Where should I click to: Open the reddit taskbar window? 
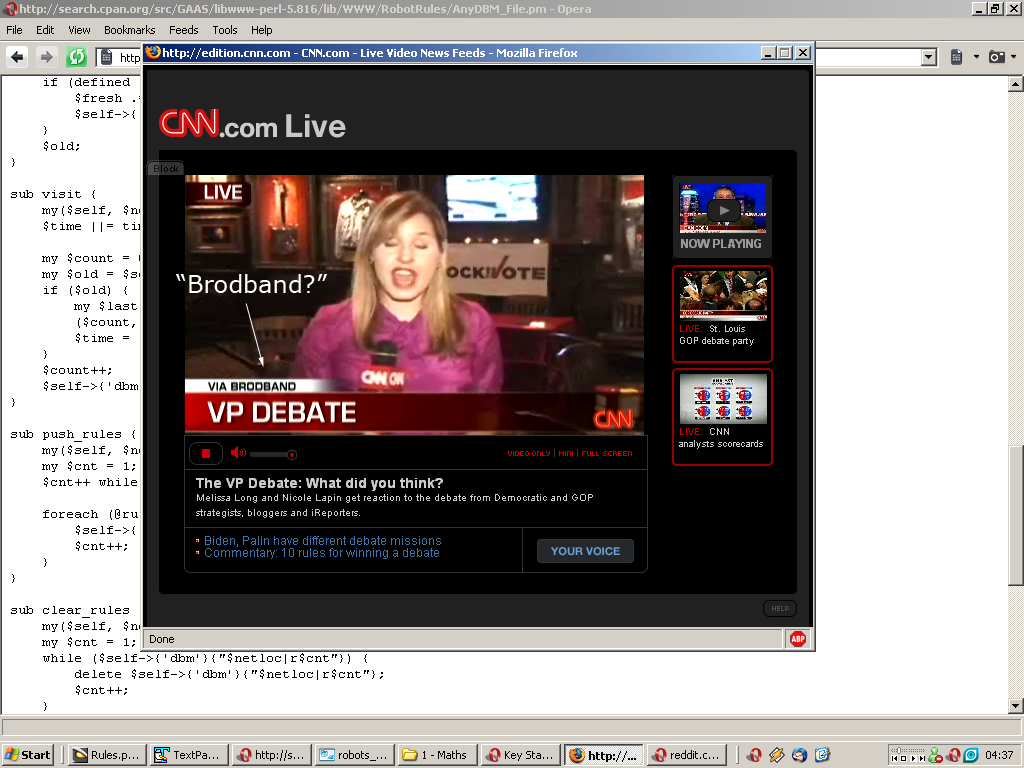point(683,755)
